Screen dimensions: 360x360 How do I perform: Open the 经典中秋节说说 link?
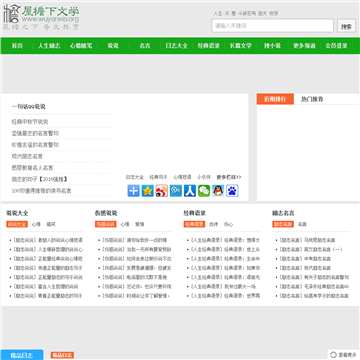pyautogui.click(x=30, y=122)
